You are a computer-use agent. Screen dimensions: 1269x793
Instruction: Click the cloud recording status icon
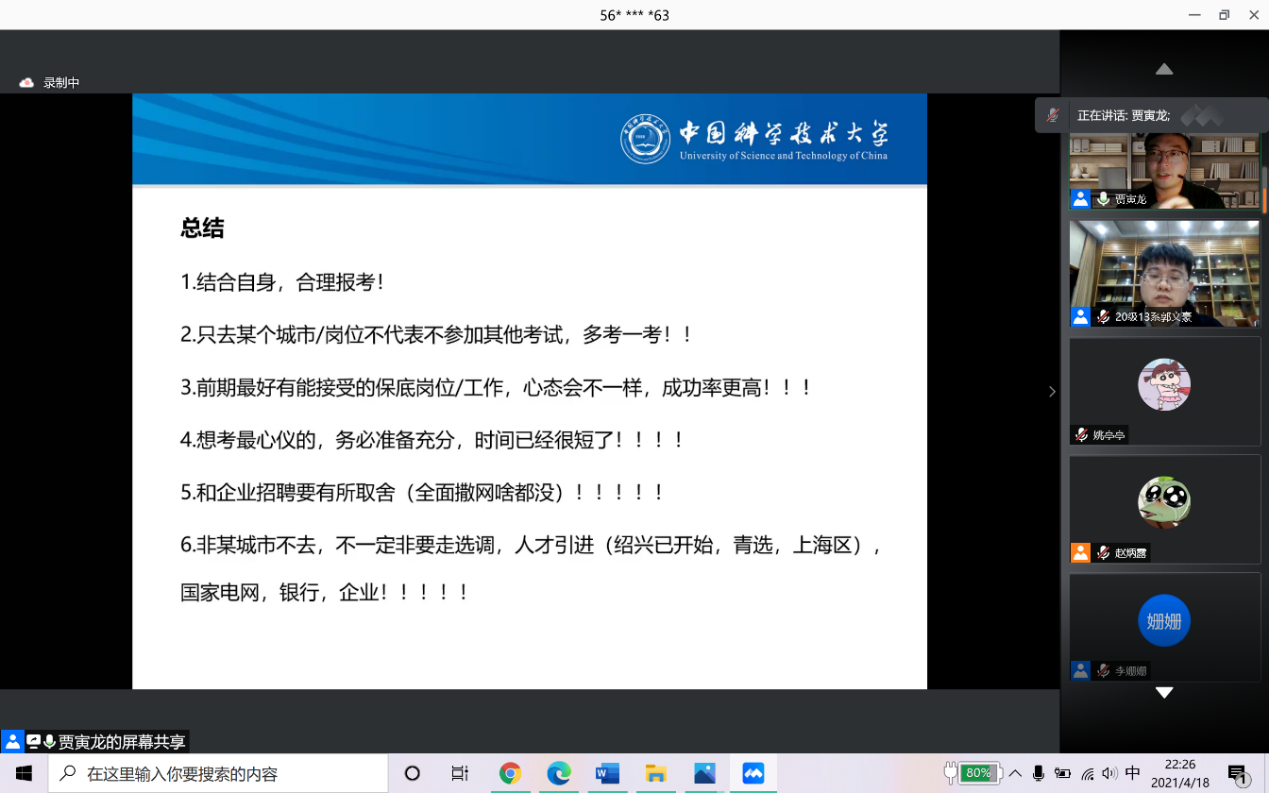(27, 83)
